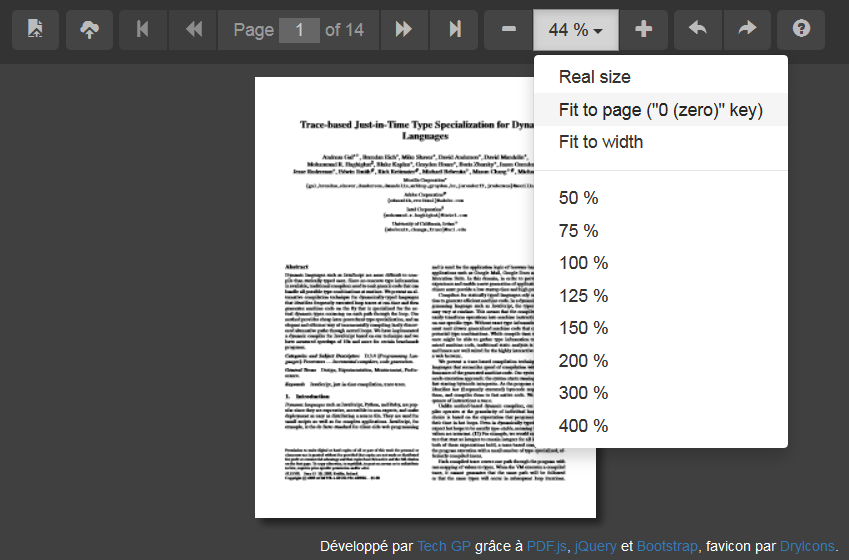Go to the first page
Screen dimensions: 849x560
click(143, 29)
